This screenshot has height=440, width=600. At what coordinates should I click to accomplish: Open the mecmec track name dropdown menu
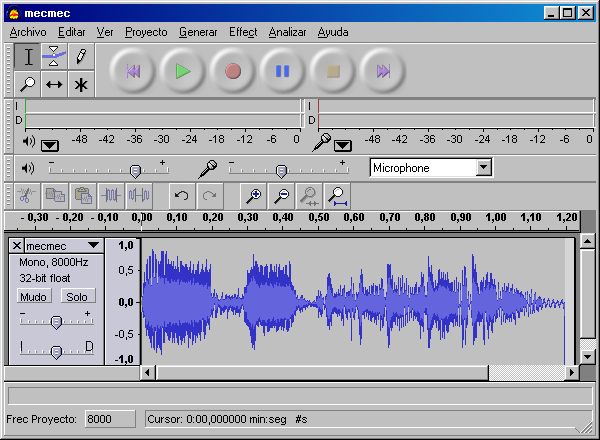point(93,245)
